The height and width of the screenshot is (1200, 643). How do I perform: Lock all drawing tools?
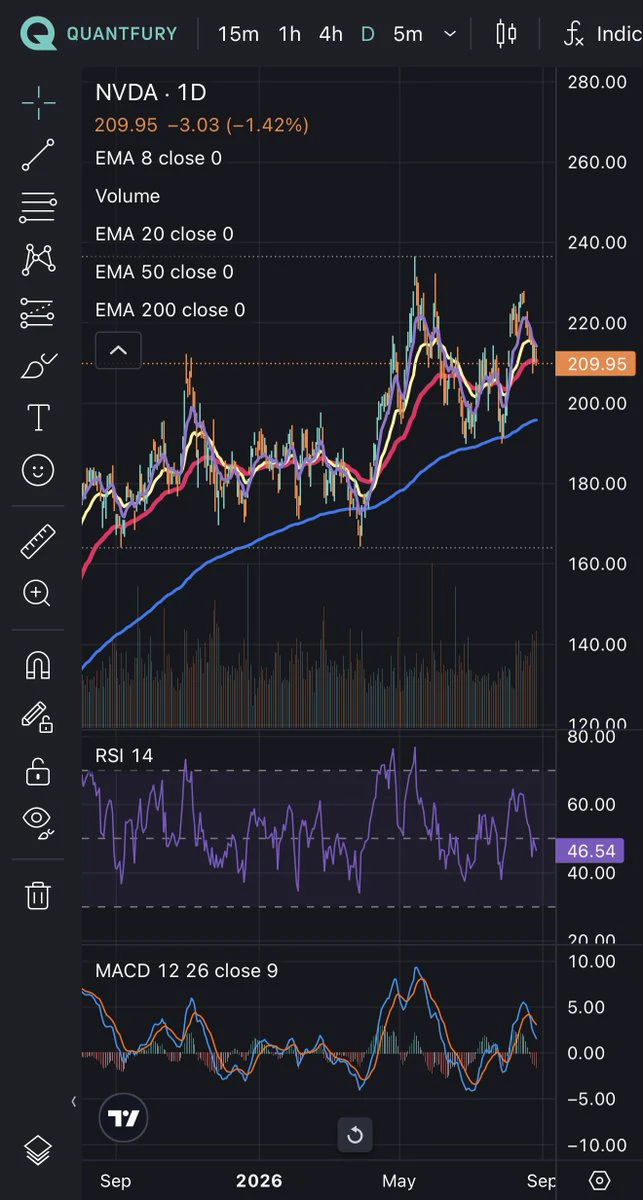38,771
